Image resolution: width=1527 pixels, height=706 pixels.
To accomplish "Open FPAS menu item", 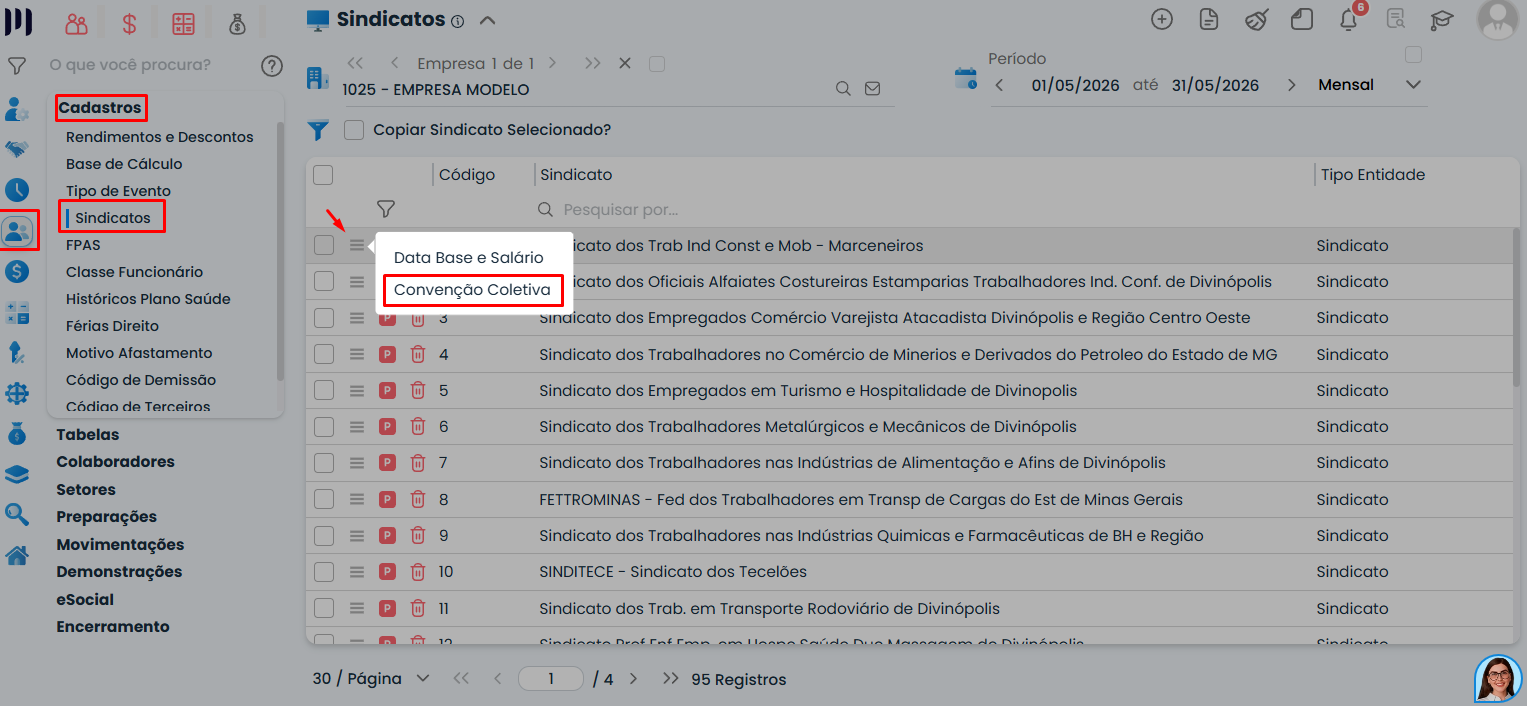I will tap(83, 245).
